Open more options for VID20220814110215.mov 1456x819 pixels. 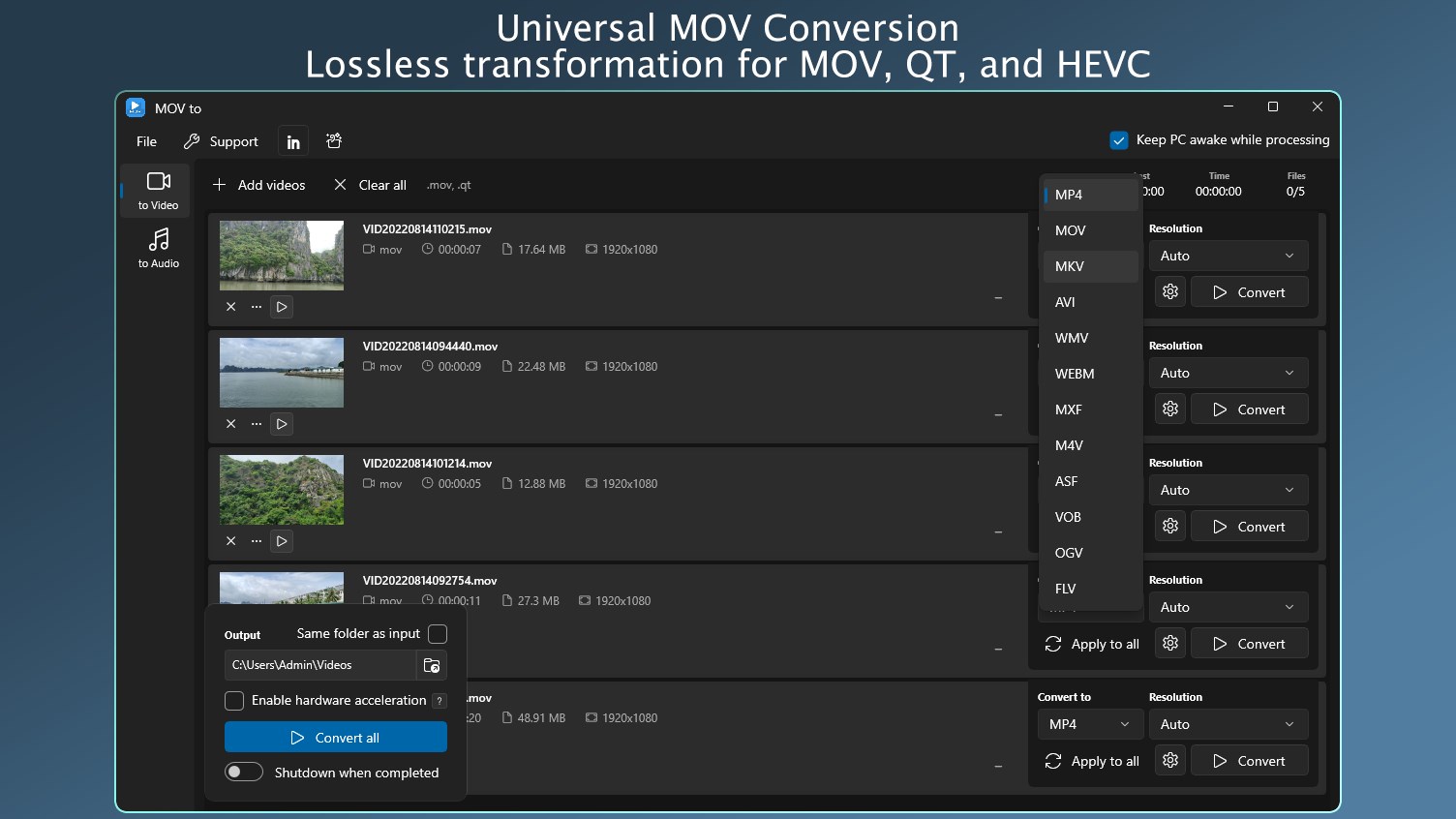257,307
